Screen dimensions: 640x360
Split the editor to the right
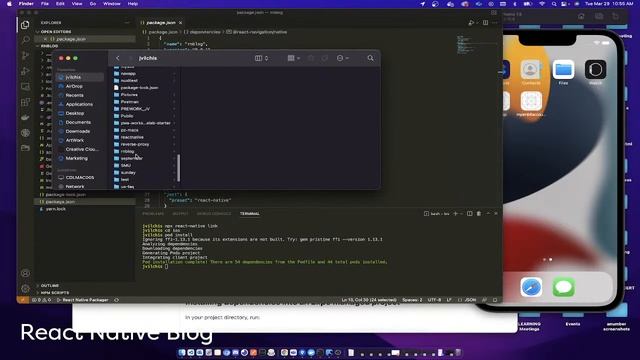point(485,23)
